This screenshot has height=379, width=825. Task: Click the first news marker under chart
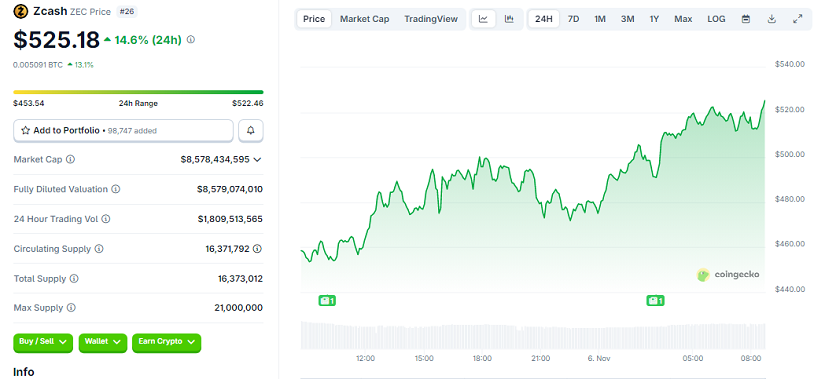click(x=327, y=301)
